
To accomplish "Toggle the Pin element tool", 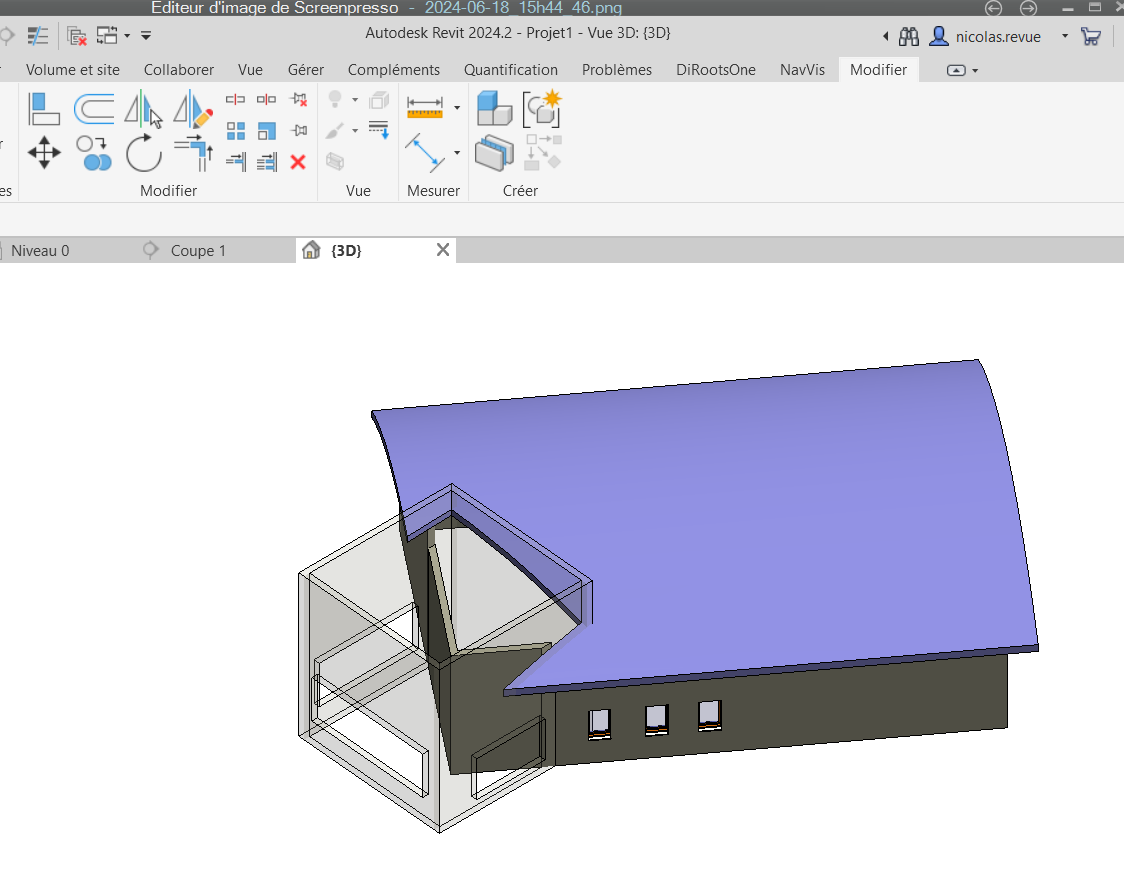I will point(297,131).
